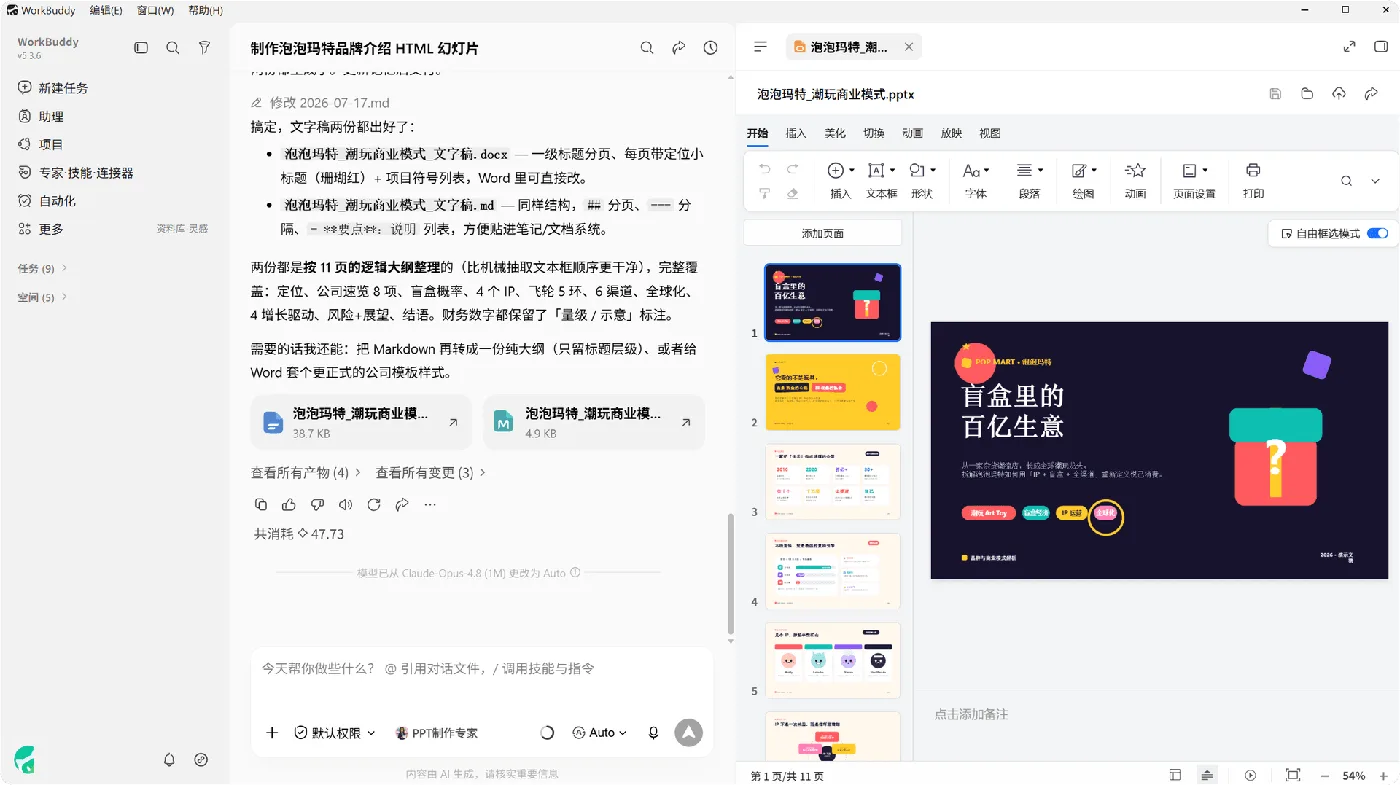Viewport: 1400px width, 785px height.
Task: Copy the assistant reply
Action: pos(261,505)
